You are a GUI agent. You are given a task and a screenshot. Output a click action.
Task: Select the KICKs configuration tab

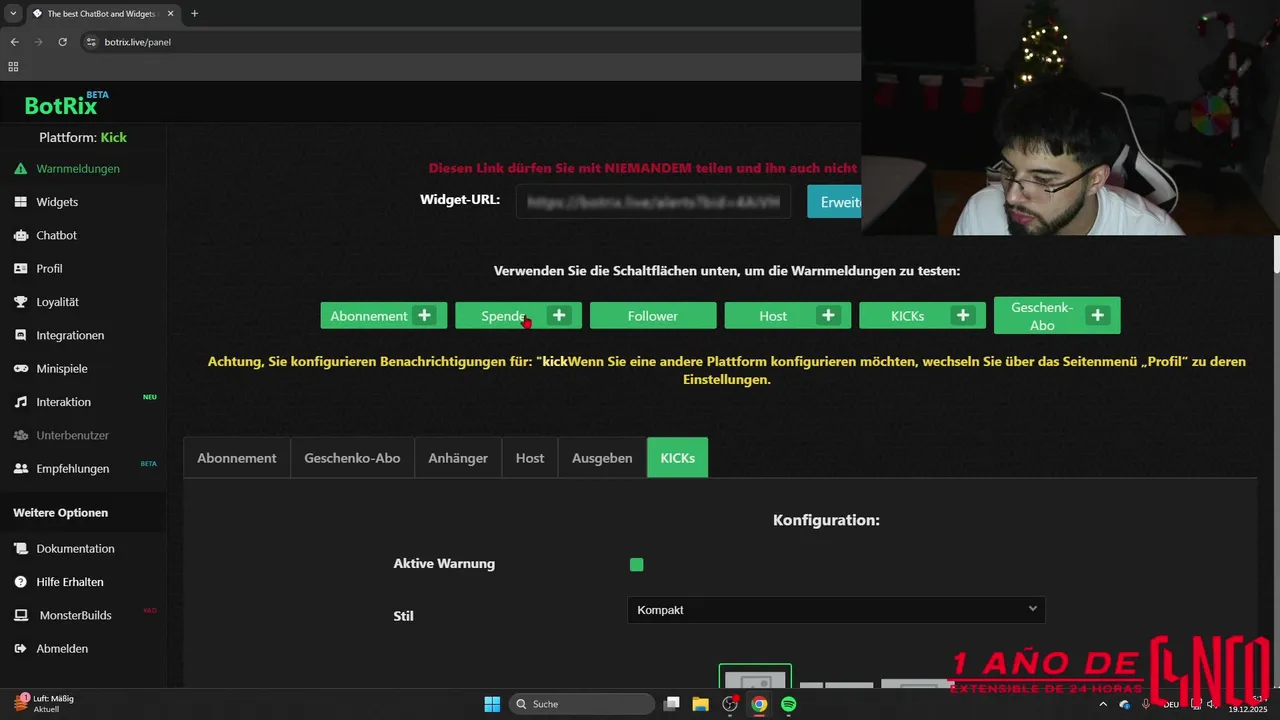point(677,457)
